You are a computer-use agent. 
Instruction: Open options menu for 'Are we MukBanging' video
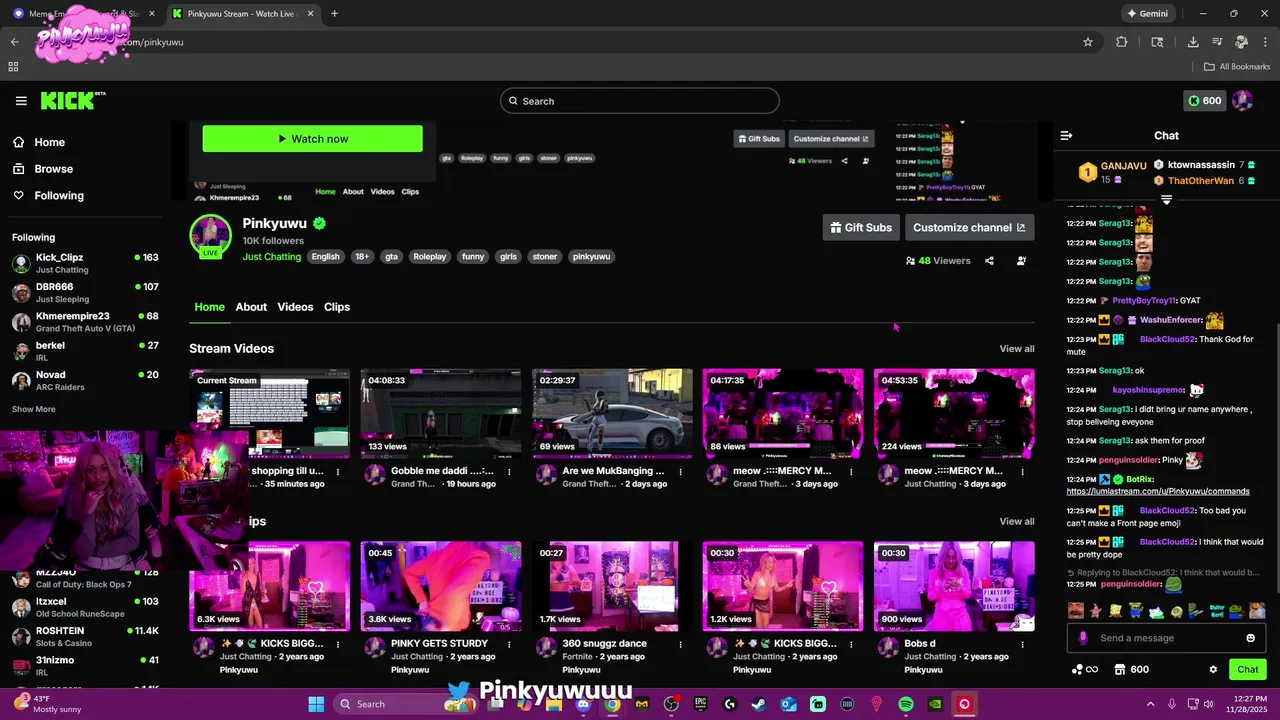(x=680, y=471)
